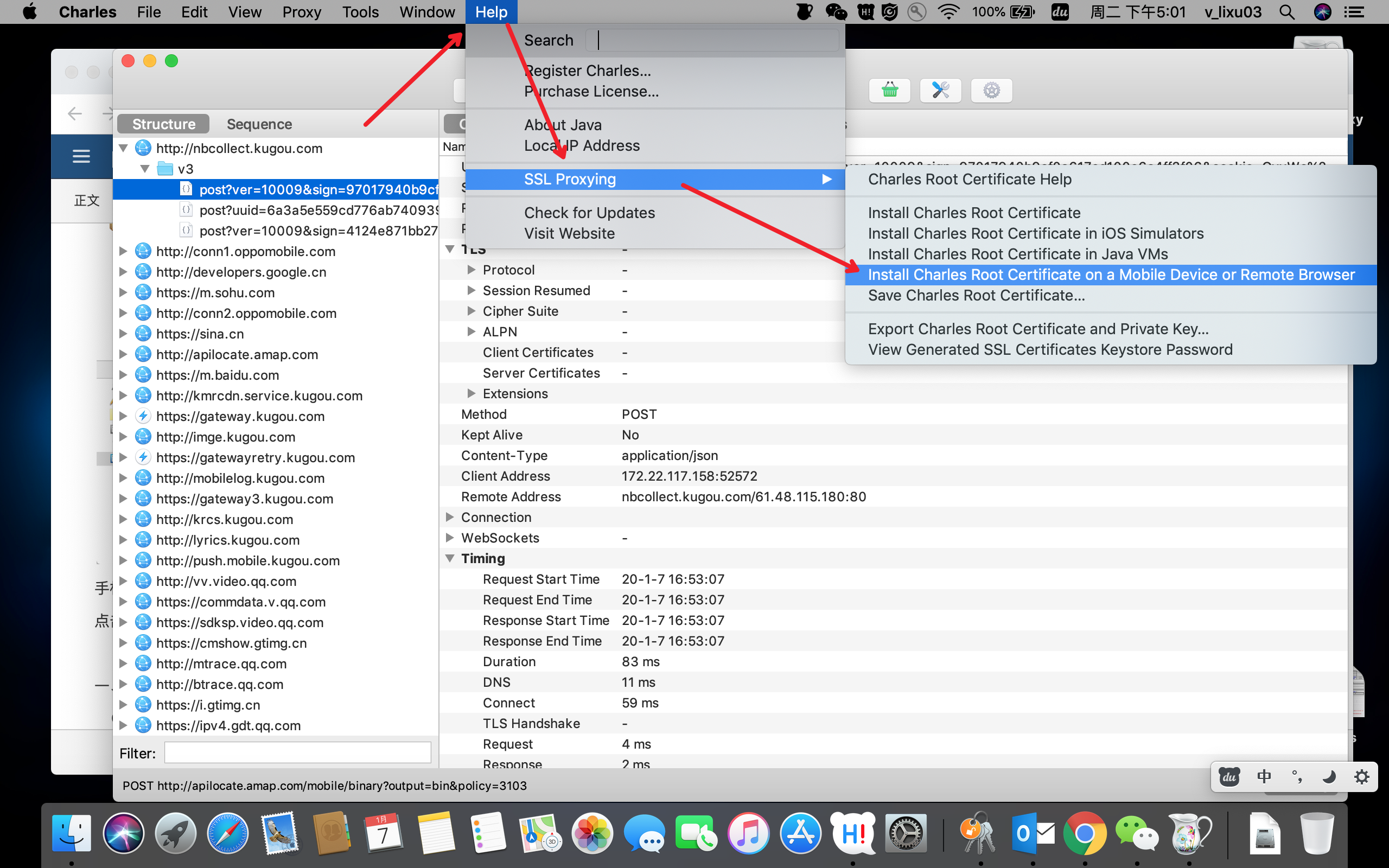Expand the Cipher Suite row
Viewport: 1389px width, 868px height.
[x=471, y=311]
